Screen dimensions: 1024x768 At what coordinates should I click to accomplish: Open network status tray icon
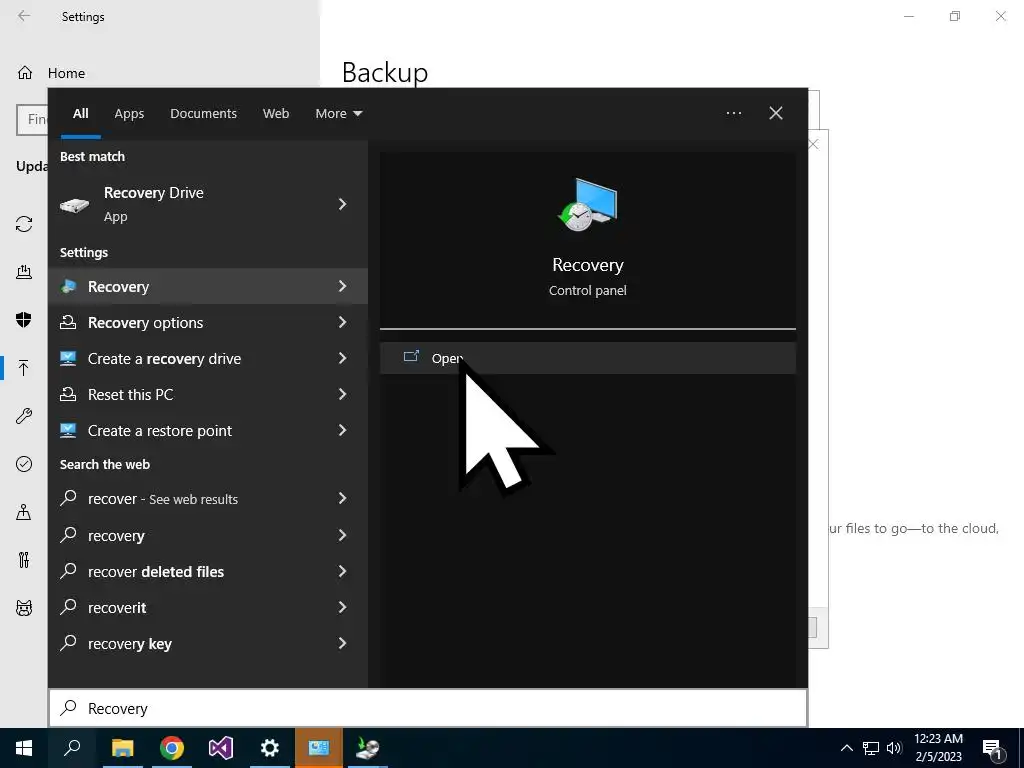click(x=871, y=748)
